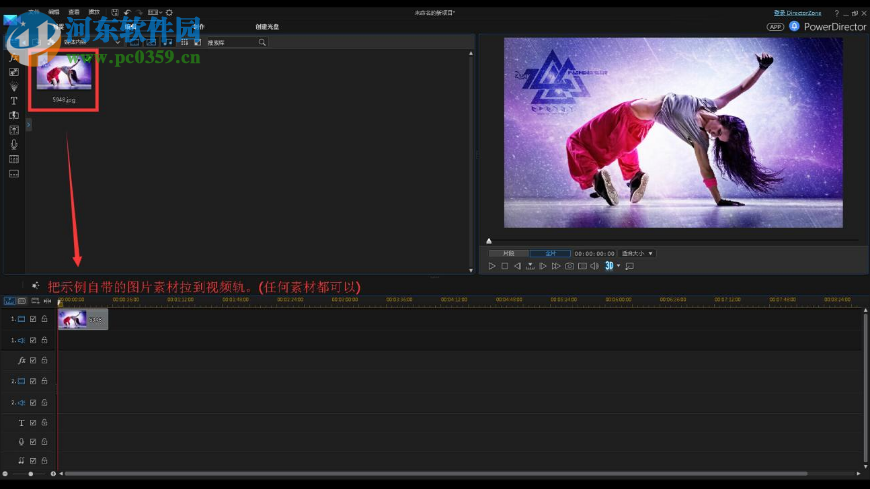Toggle title track enable checkbox
This screenshot has width=870, height=489.
pyautogui.click(x=33, y=423)
